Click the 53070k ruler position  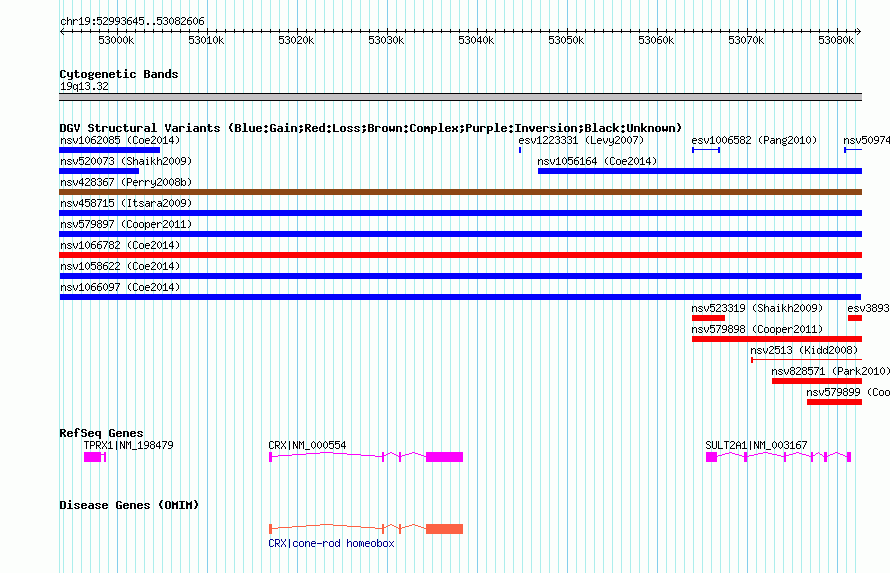tap(746, 40)
